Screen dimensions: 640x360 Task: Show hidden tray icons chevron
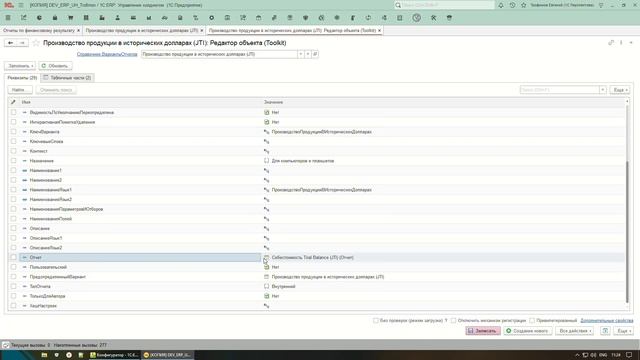tap(577, 355)
